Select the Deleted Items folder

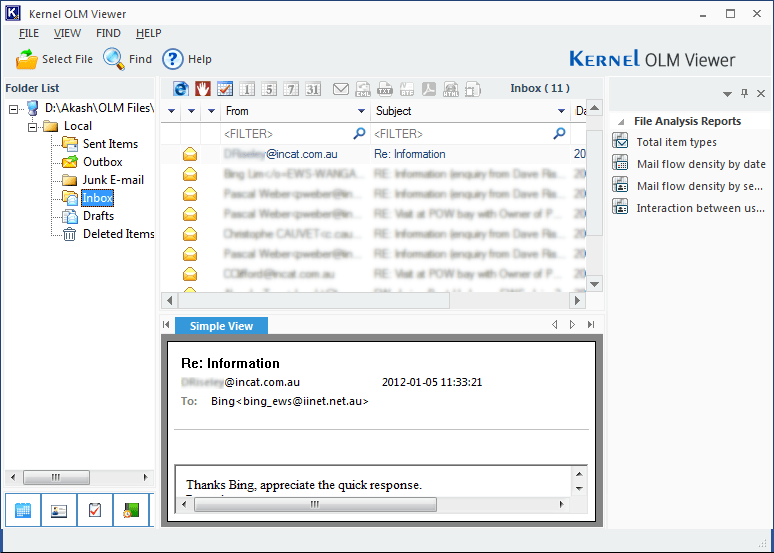click(x=118, y=234)
